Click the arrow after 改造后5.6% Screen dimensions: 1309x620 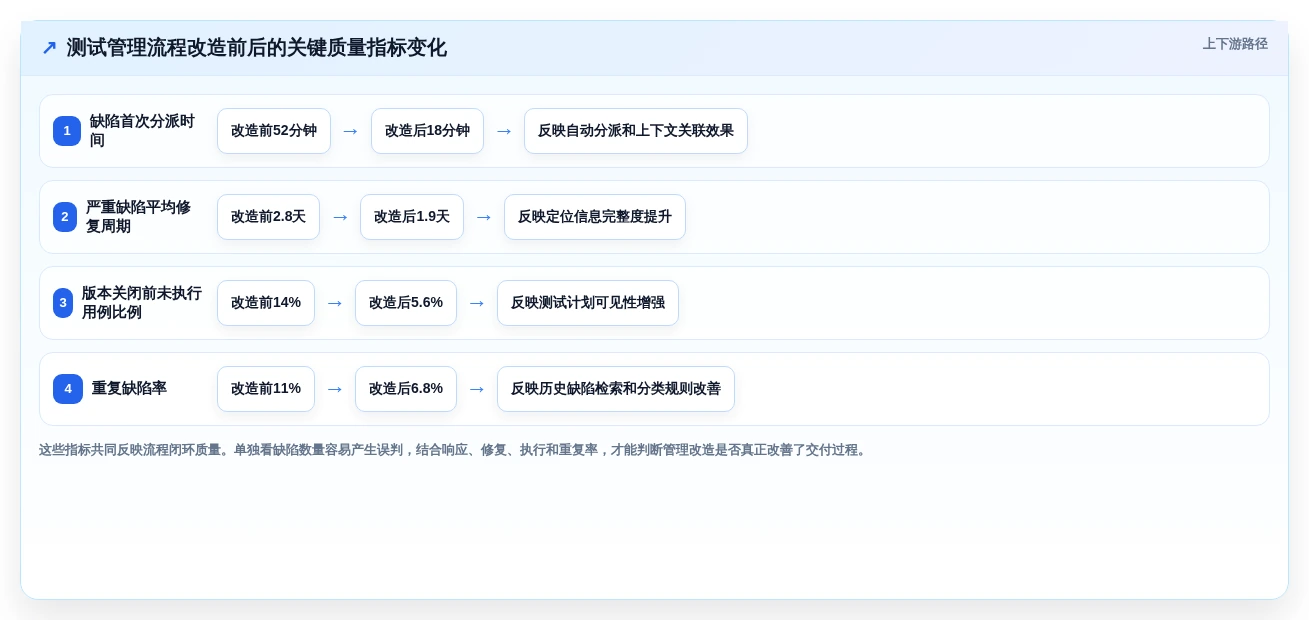(477, 303)
